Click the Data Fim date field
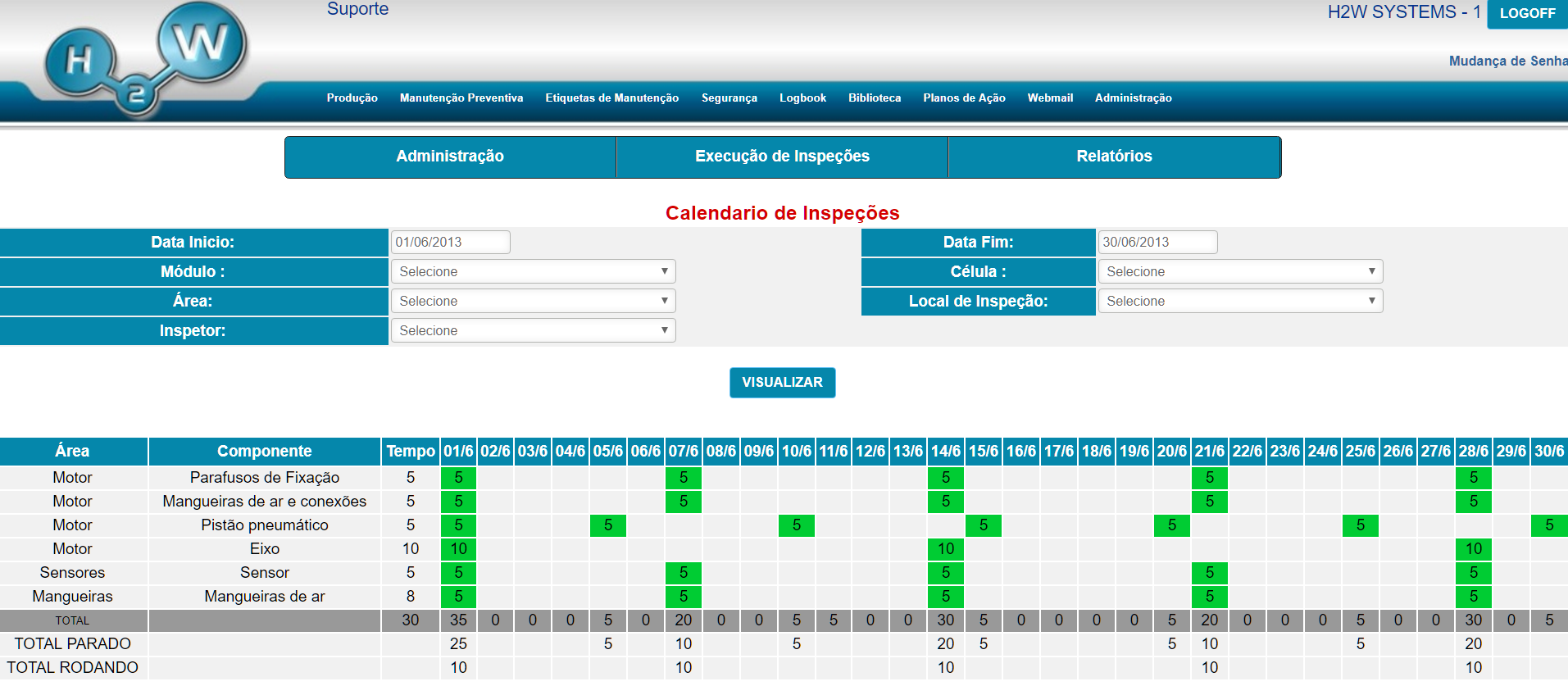Viewport: 1568px width, 686px height. (1157, 242)
